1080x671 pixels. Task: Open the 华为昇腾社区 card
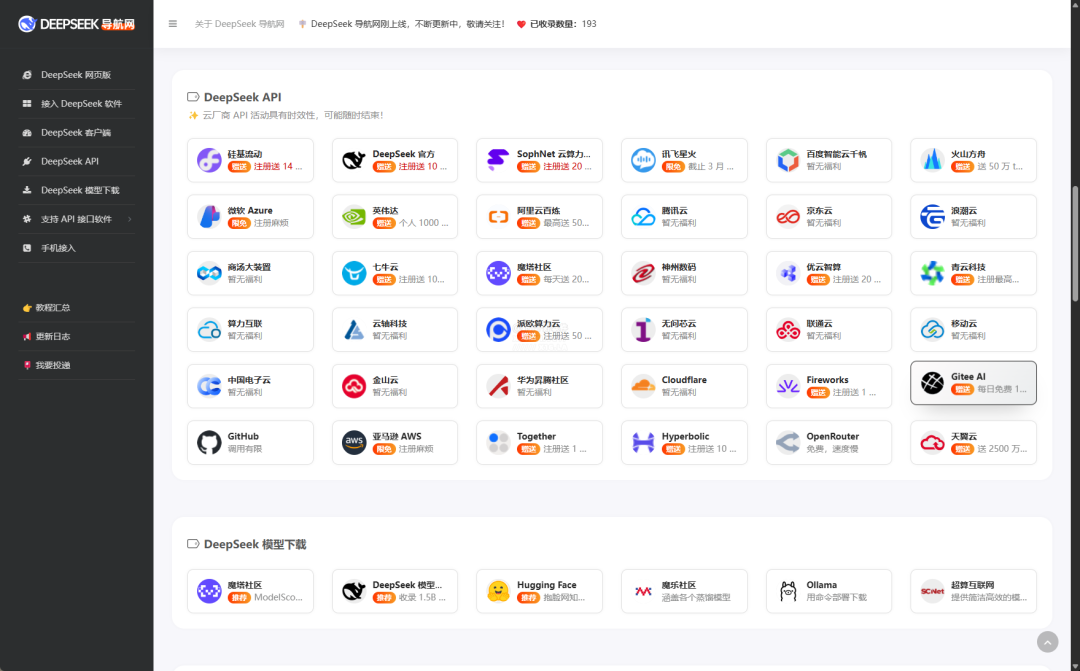(x=539, y=386)
